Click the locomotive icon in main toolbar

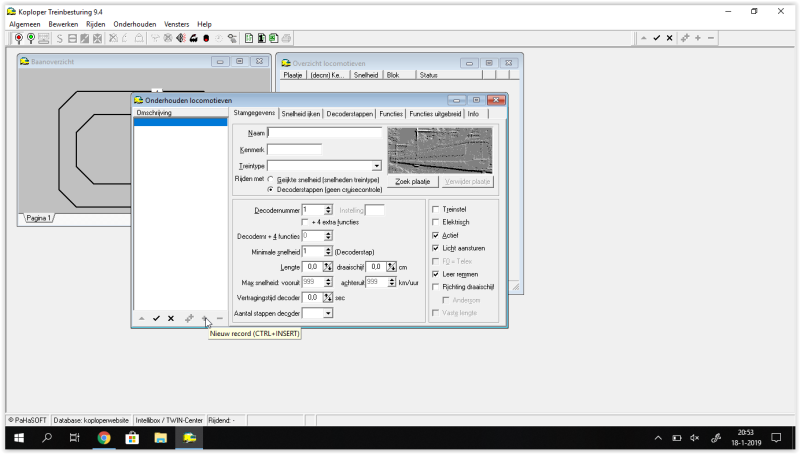(192, 38)
